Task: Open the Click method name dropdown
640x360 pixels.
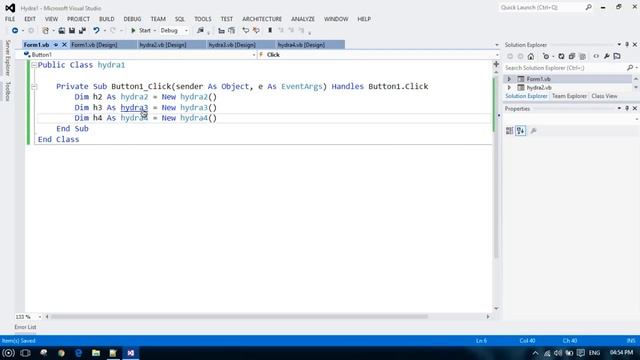Action: click(x=497, y=55)
